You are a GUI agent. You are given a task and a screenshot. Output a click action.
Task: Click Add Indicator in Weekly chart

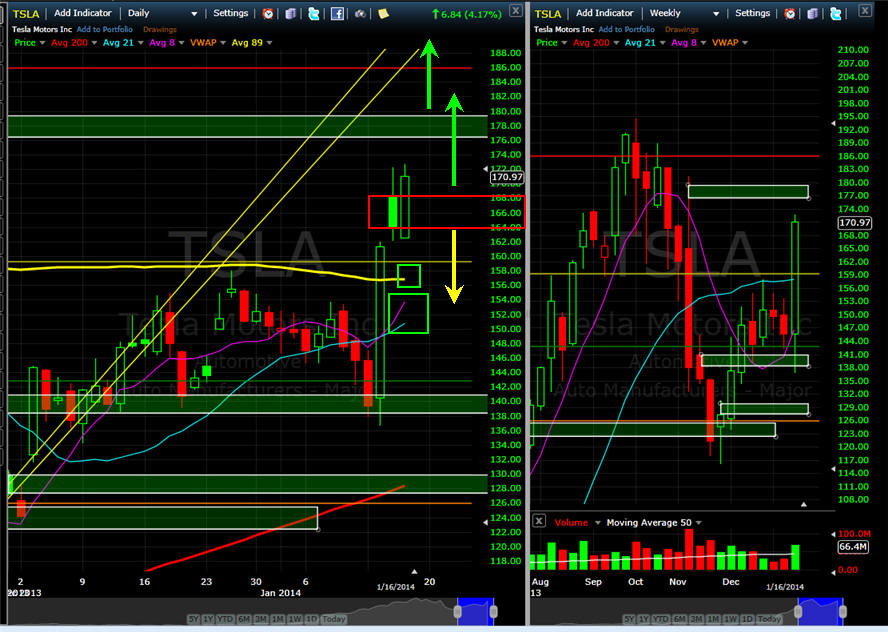[604, 13]
